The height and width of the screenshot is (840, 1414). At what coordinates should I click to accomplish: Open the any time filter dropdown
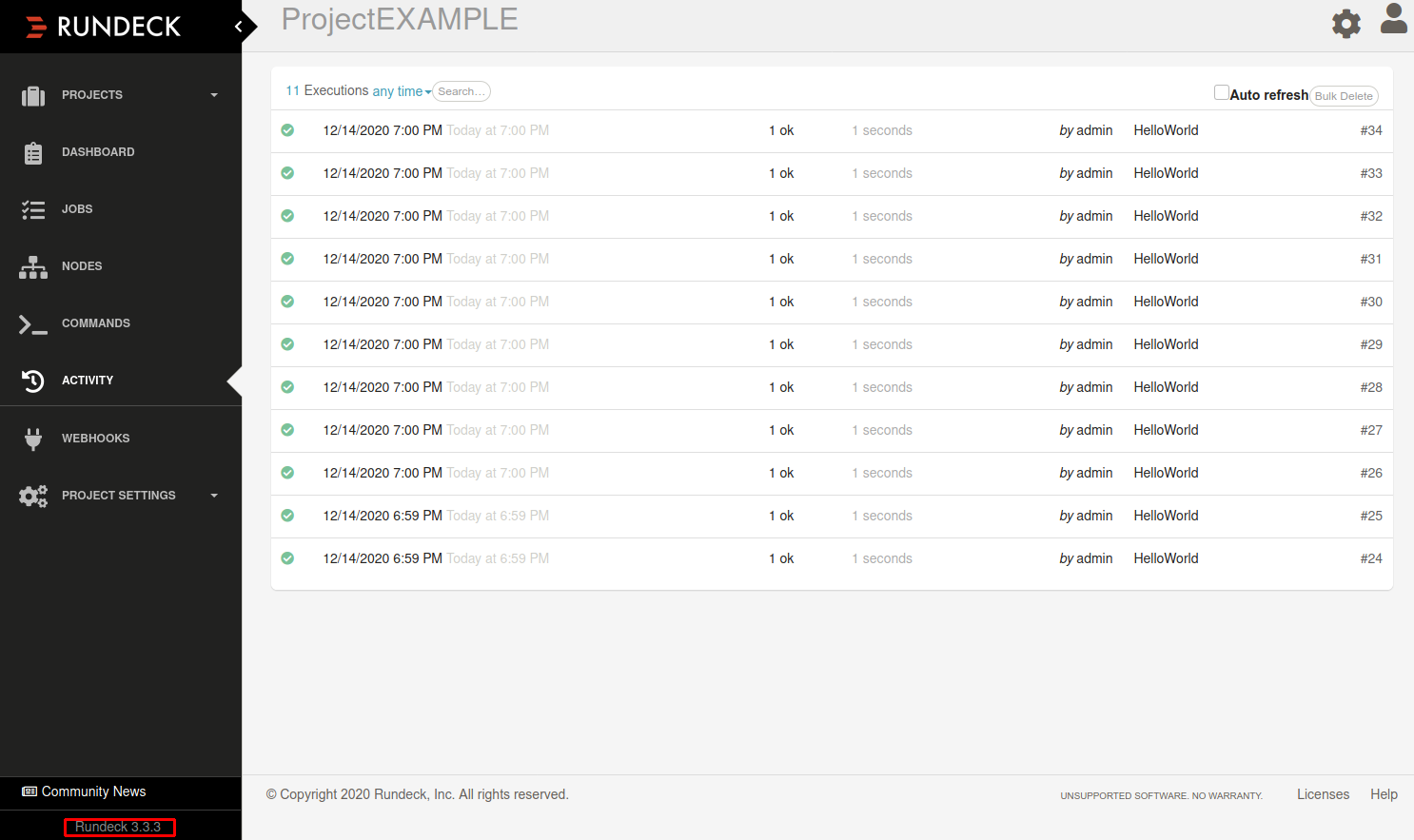400,90
